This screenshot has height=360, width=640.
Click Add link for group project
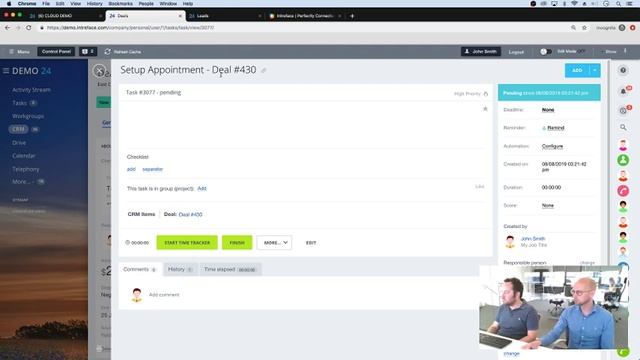[x=202, y=189]
